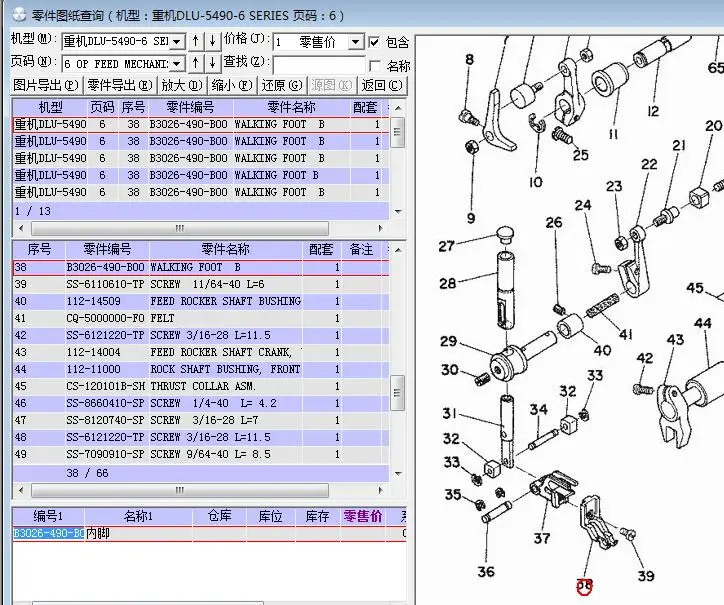Click the 缩小(F) zoom out button
Viewport: 724px width, 605px height.
pos(232,85)
